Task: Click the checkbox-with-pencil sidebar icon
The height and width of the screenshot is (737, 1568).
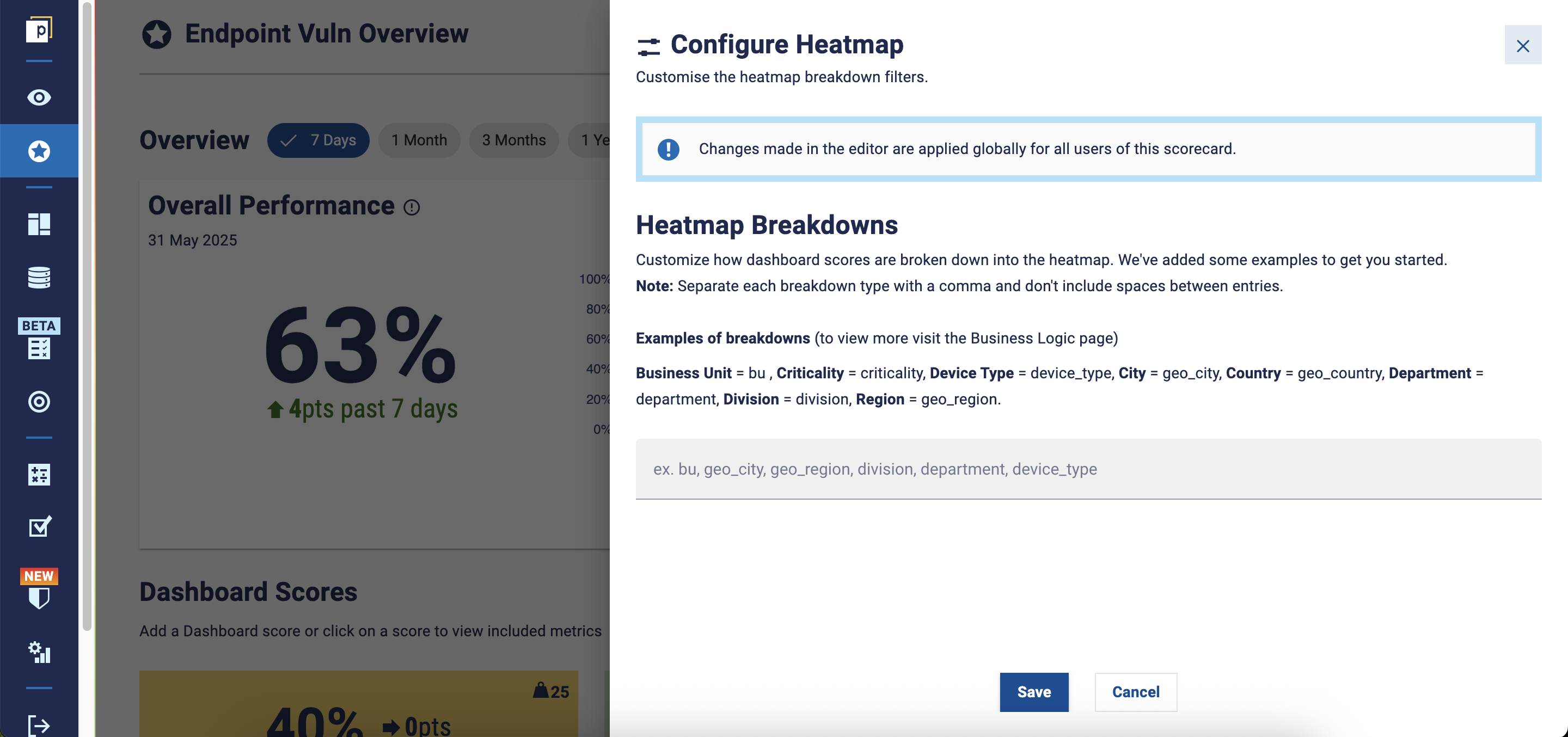Action: click(x=39, y=527)
